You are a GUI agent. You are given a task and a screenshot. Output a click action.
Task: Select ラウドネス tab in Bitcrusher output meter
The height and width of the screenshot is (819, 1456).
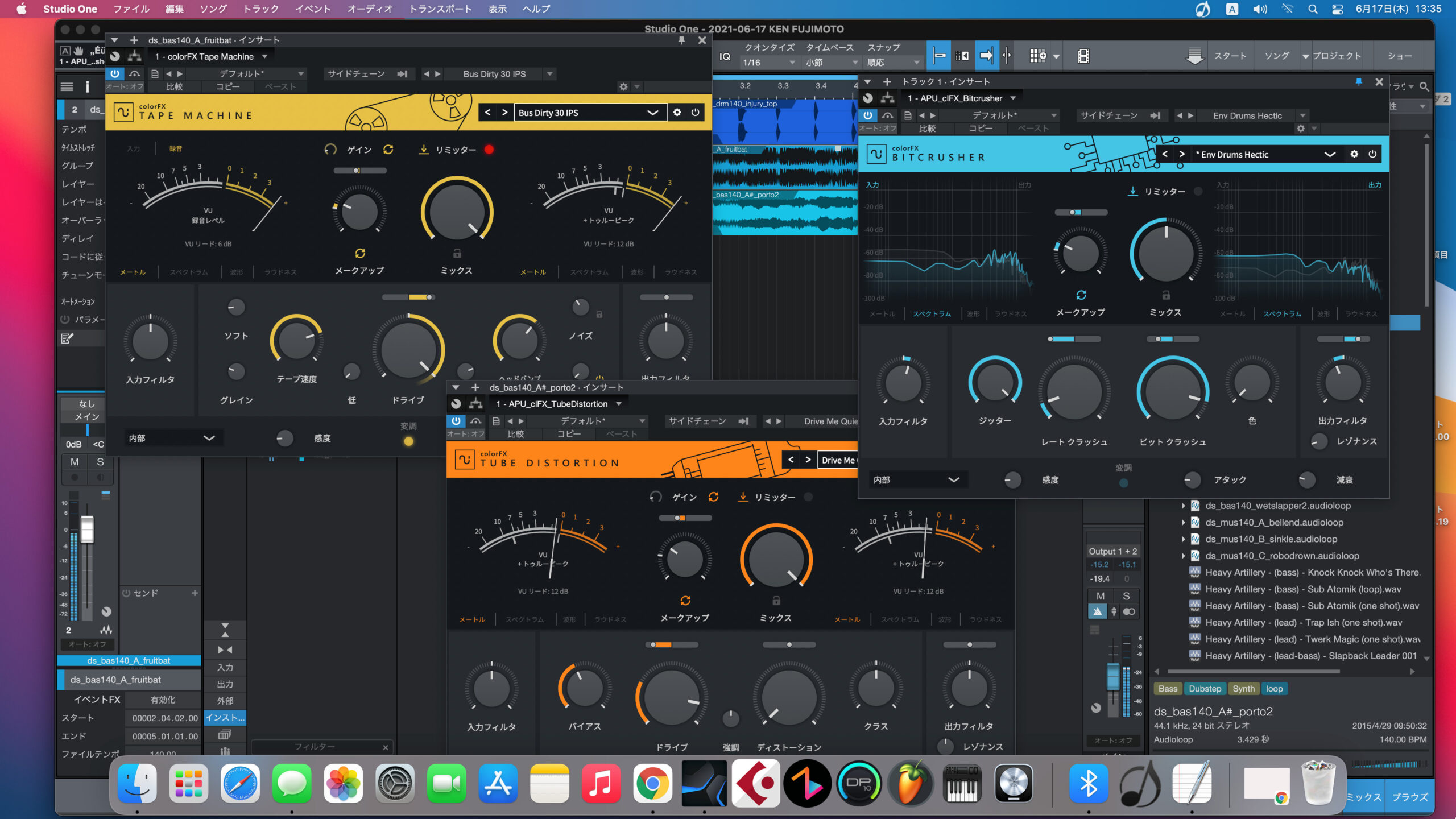click(1361, 314)
